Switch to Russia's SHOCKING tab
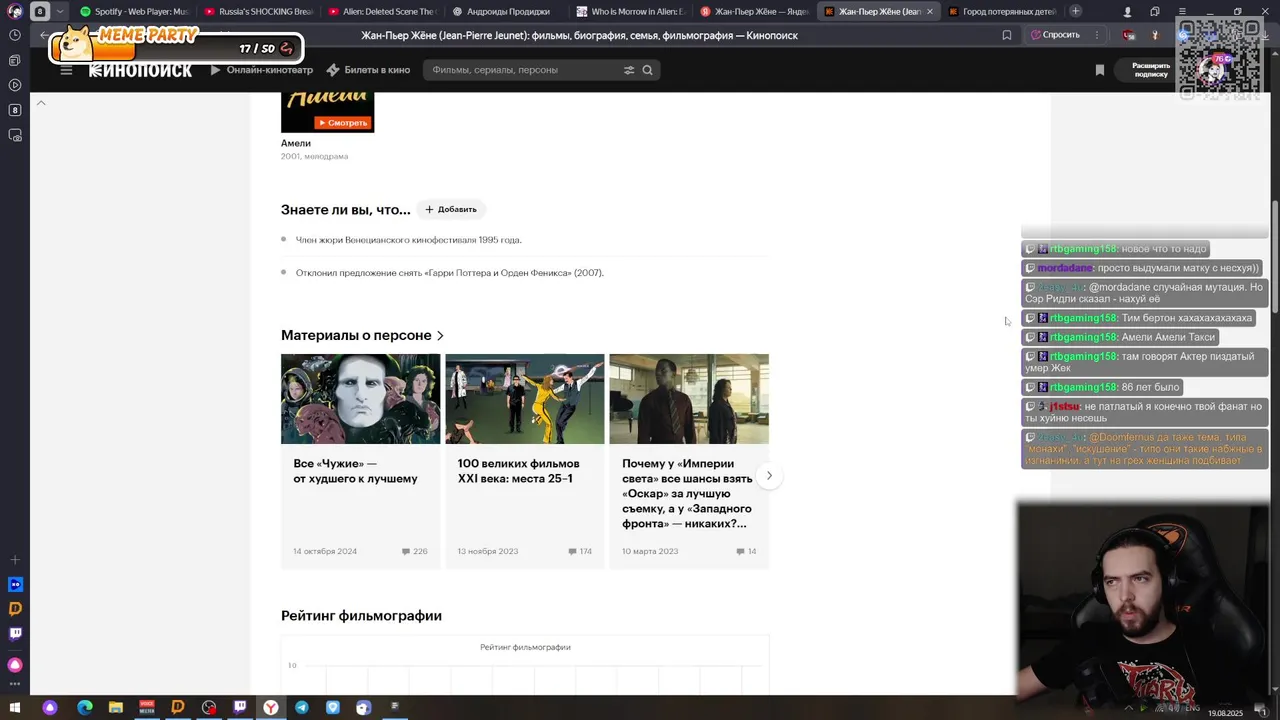The image size is (1280, 720). pyautogui.click(x=257, y=11)
